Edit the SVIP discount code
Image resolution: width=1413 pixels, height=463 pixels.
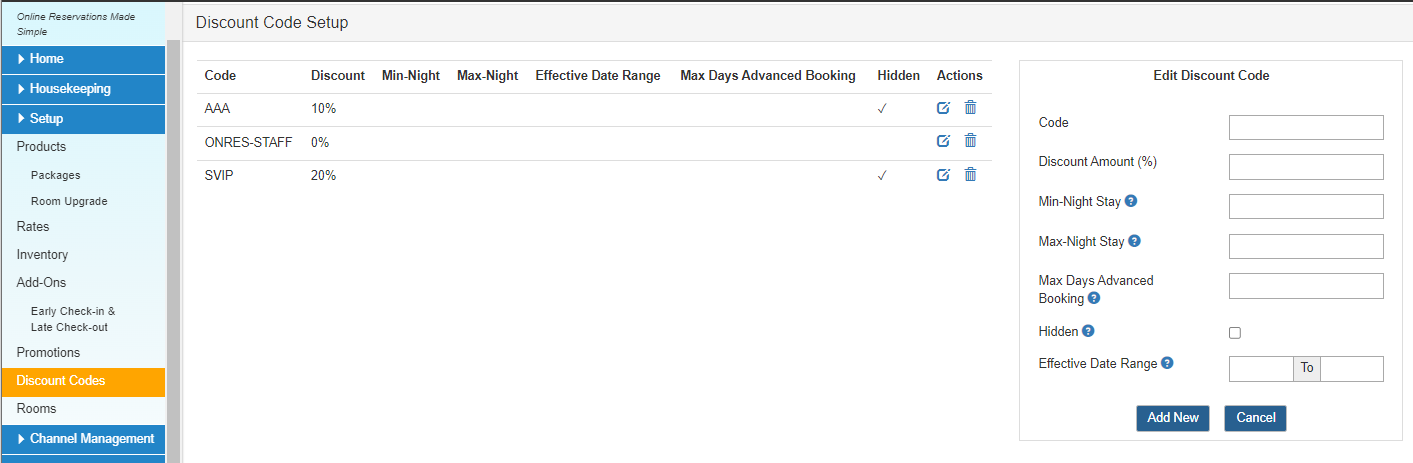tap(943, 175)
